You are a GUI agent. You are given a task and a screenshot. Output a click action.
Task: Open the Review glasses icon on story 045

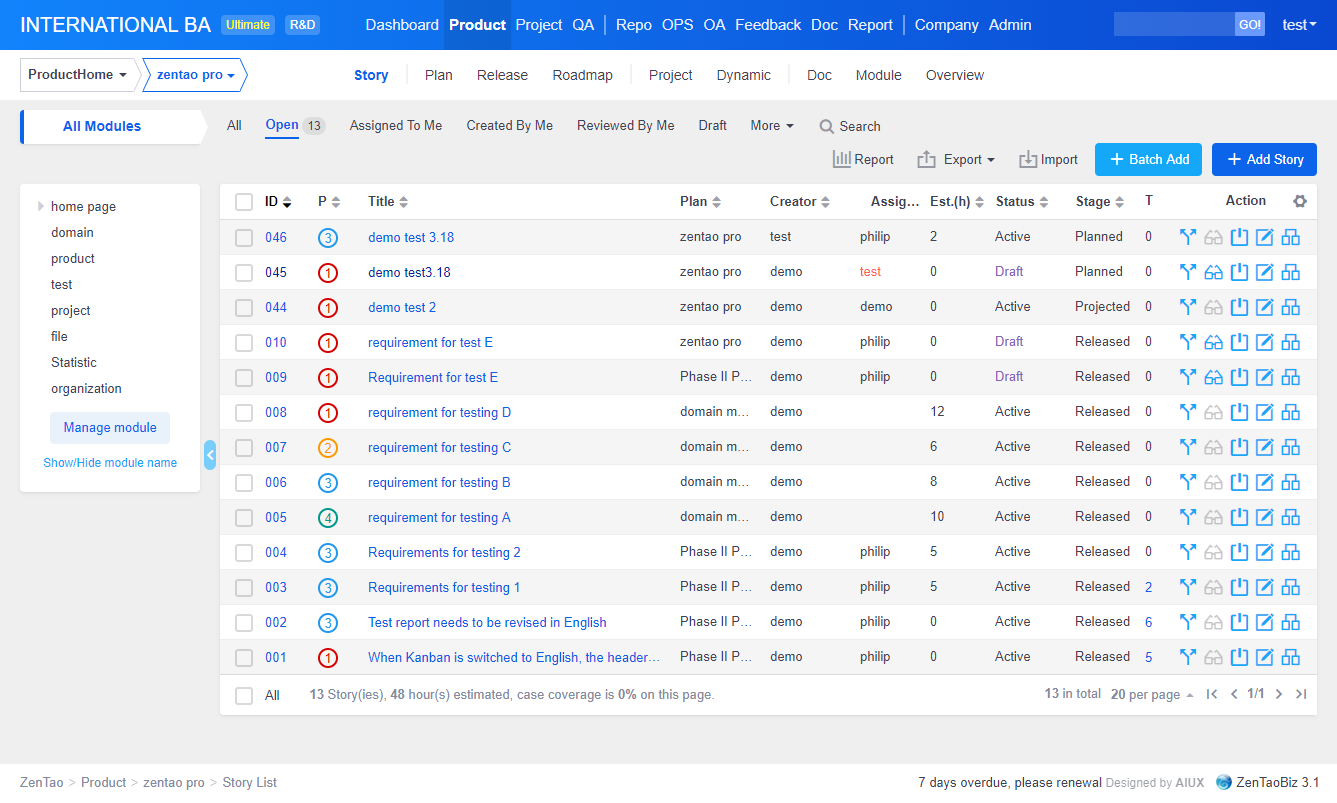click(x=1213, y=271)
